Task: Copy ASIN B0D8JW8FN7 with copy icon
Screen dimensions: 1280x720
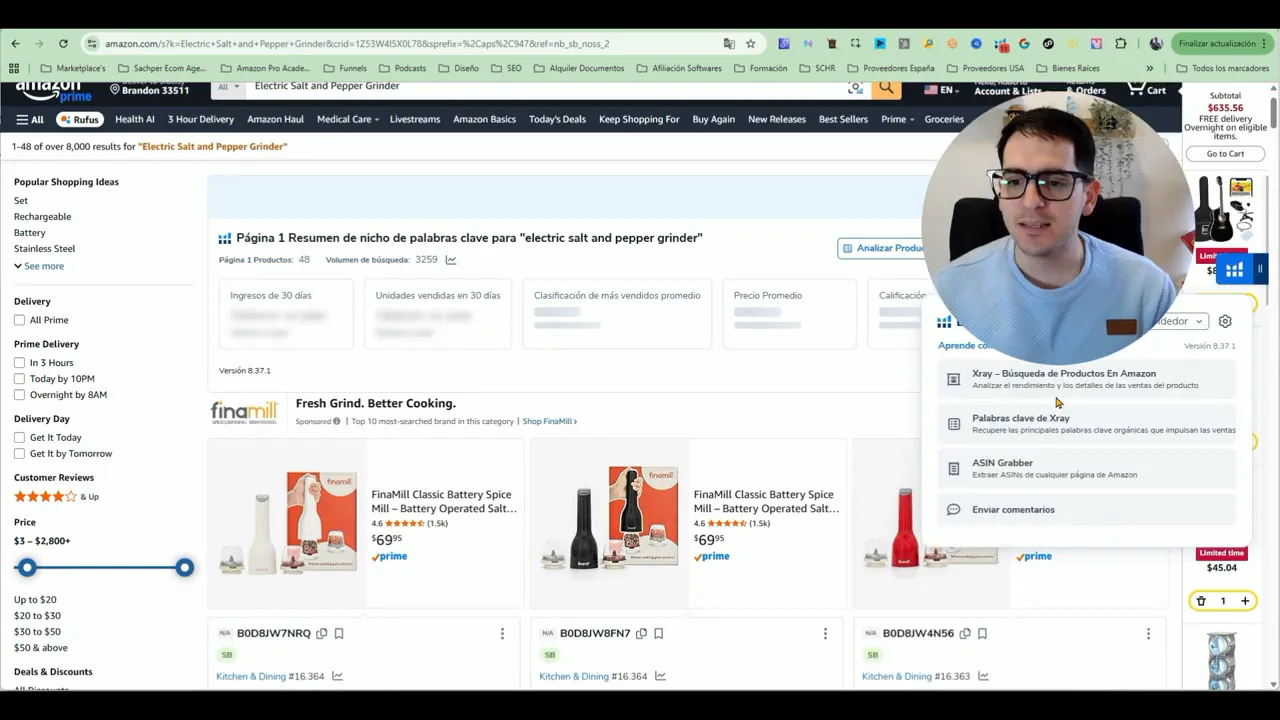Action: tap(641, 633)
